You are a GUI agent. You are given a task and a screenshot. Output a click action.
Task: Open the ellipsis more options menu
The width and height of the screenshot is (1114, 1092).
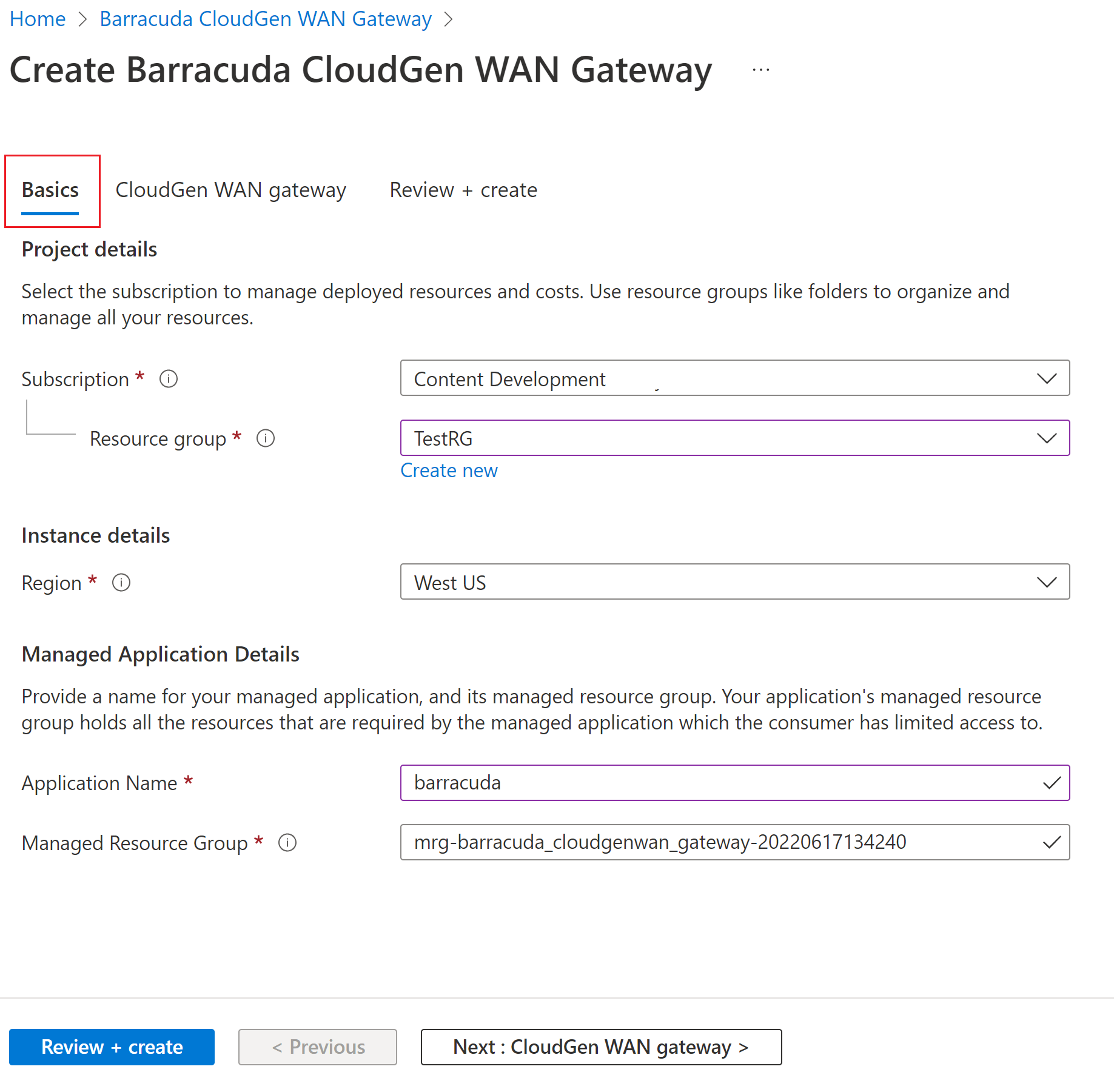[x=760, y=70]
